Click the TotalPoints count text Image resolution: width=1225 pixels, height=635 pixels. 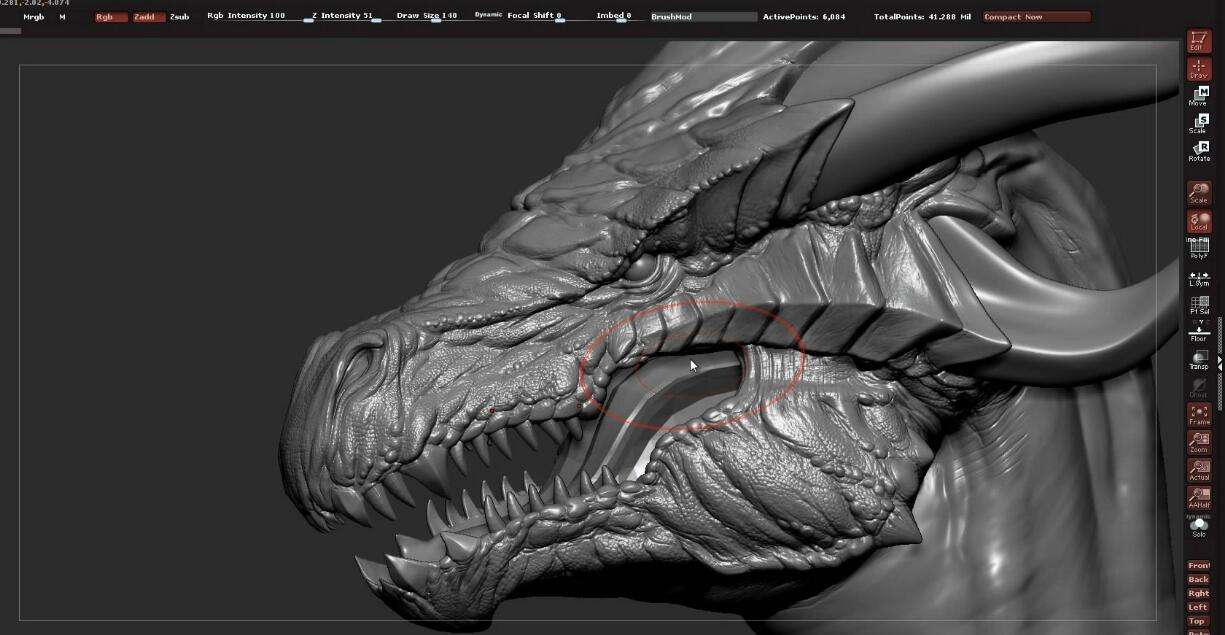point(924,17)
